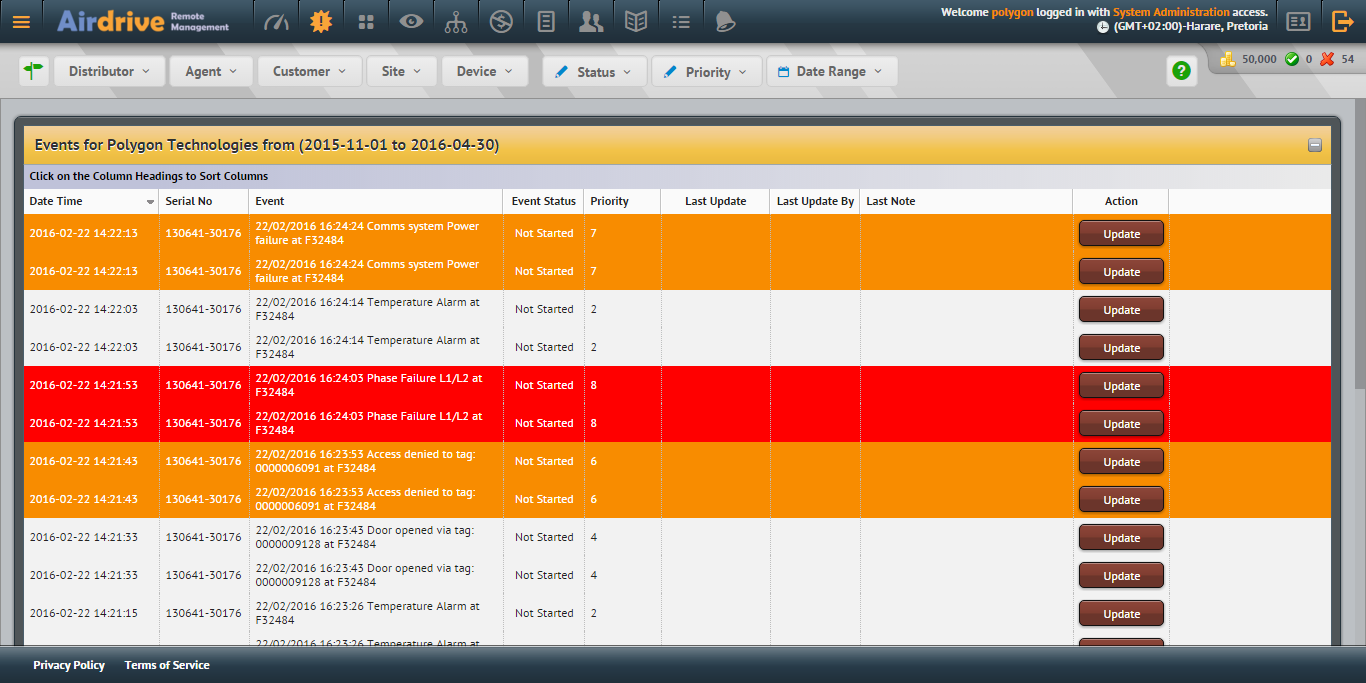
Task: Expand the Device filter dropdown
Action: point(485,71)
